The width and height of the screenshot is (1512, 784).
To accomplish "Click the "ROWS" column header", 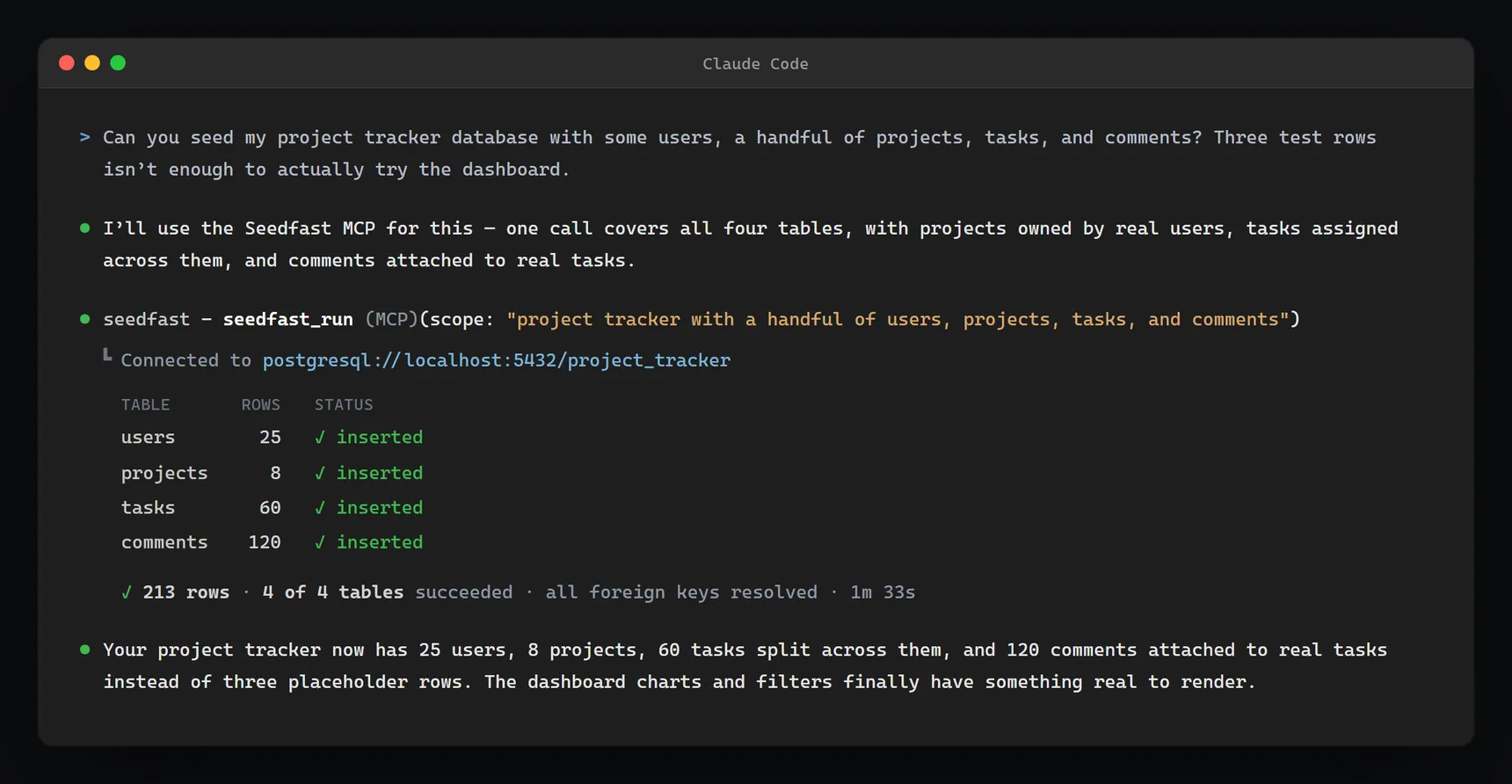I will pos(261,405).
